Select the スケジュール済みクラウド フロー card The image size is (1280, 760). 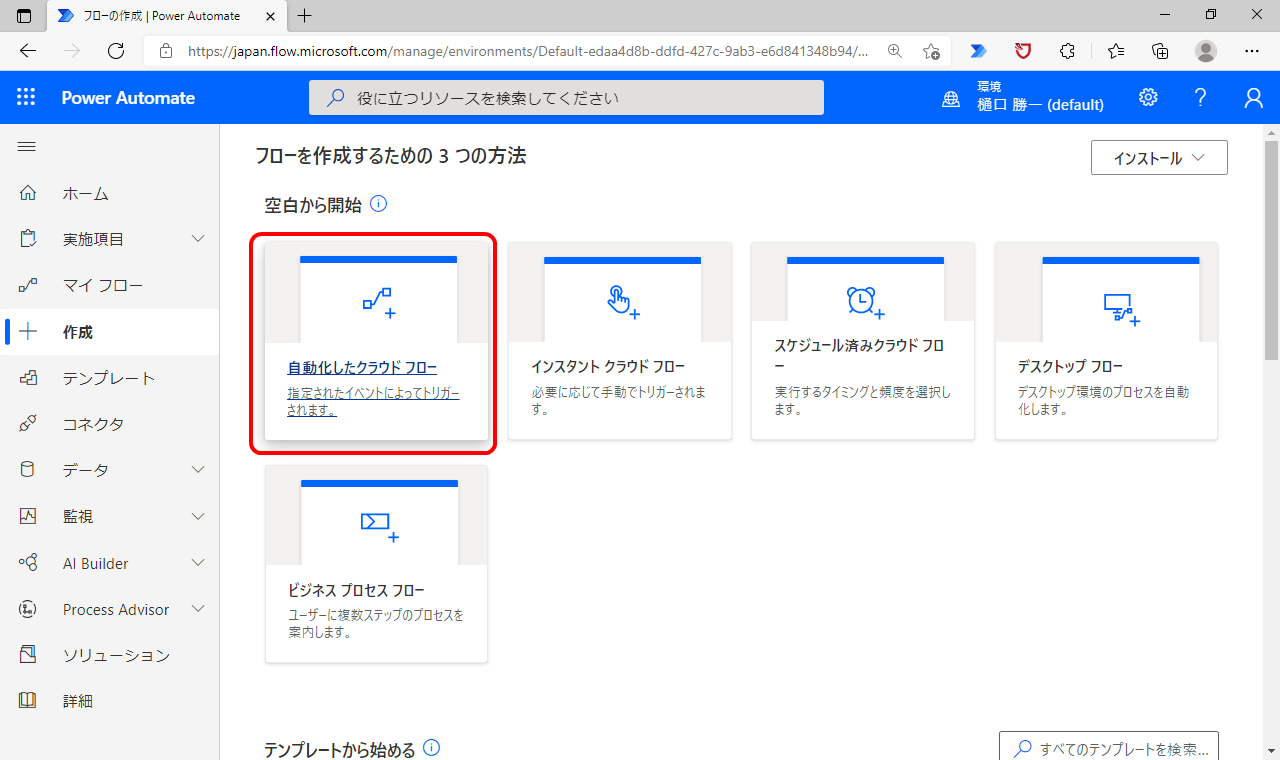click(863, 341)
